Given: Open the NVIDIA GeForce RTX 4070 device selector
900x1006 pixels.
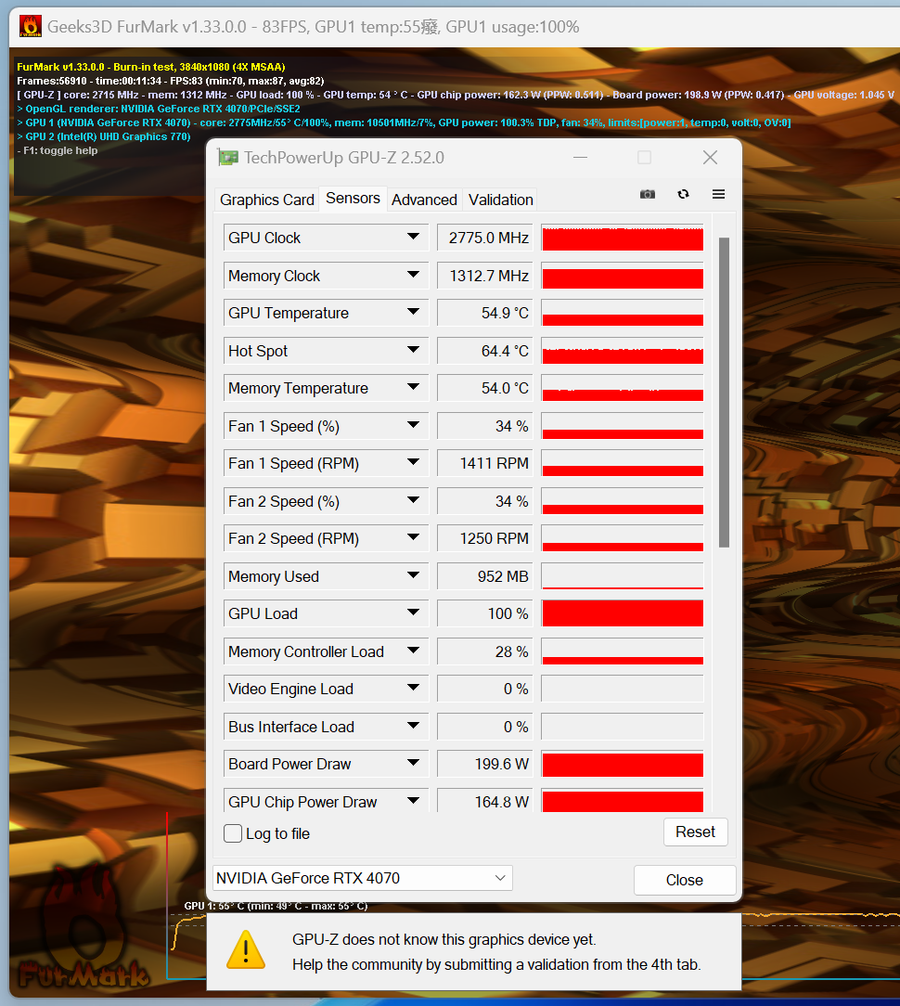Looking at the screenshot, I should [362, 878].
